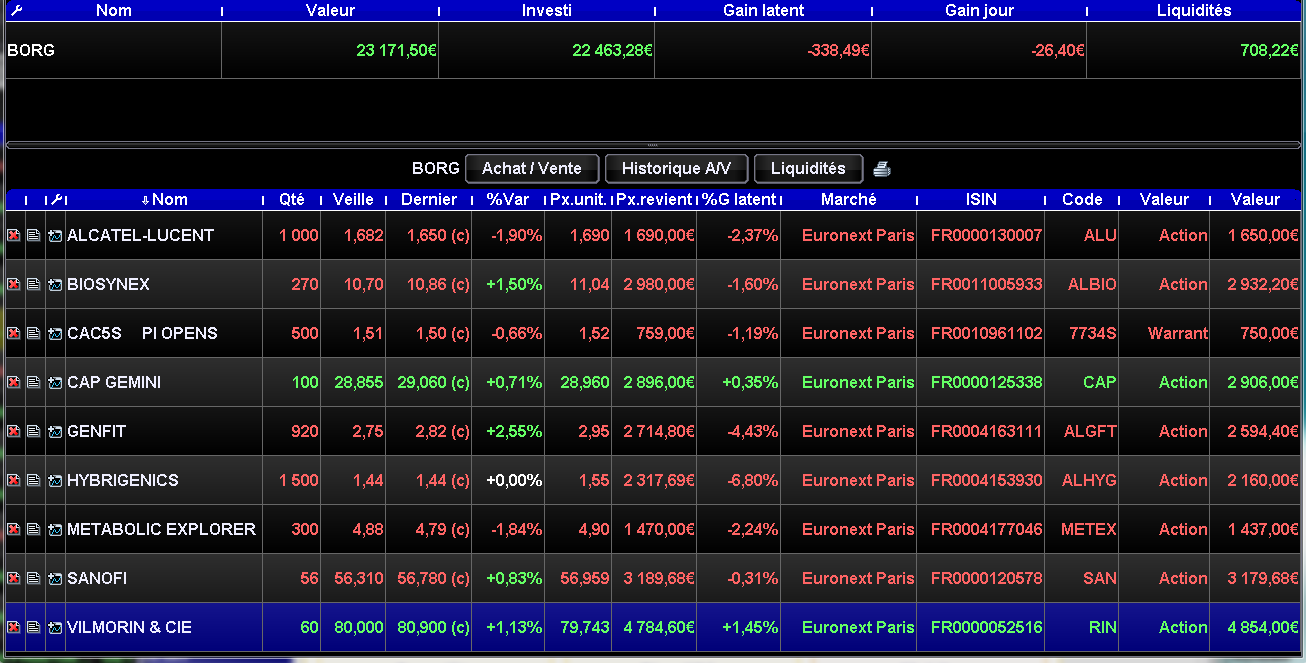This screenshot has width=1306, height=663.
Task: Delete the ALCATEL-LUCENT position with its red X
Action: pyautogui.click(x=14, y=235)
